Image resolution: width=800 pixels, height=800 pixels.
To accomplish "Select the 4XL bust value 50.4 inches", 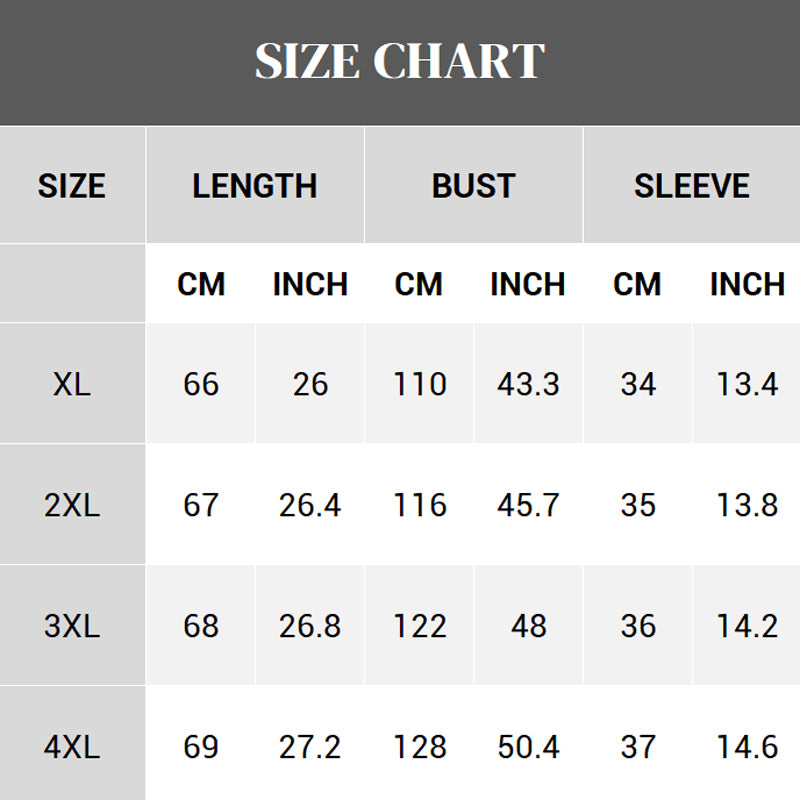I will (528, 747).
